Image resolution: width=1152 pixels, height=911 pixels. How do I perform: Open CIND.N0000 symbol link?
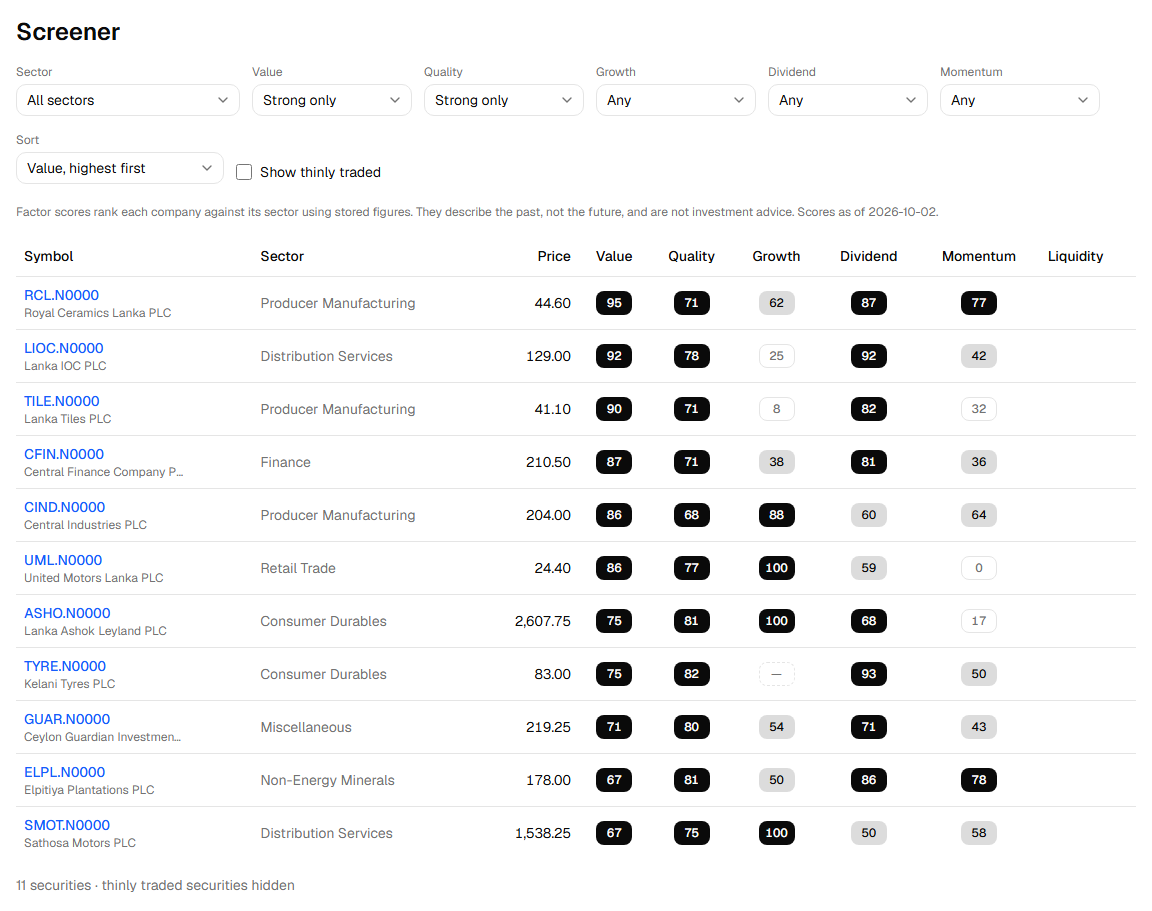coord(65,506)
